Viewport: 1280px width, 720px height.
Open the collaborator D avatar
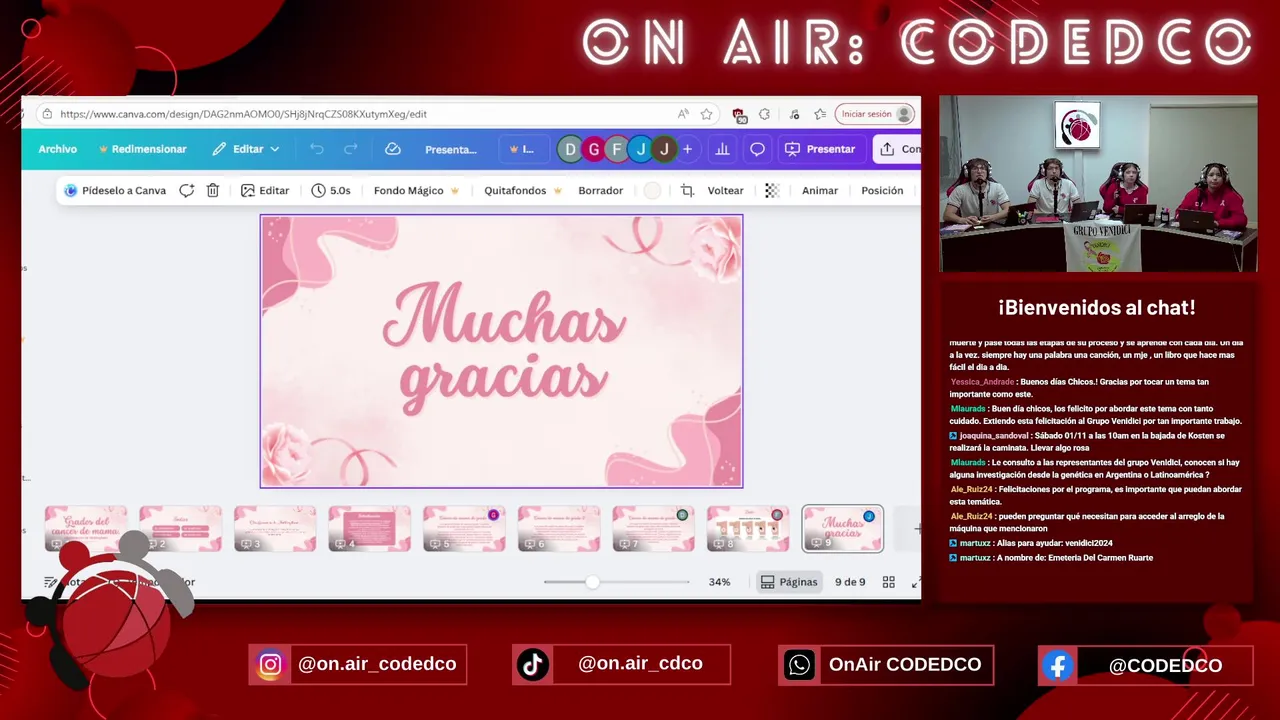pos(570,149)
